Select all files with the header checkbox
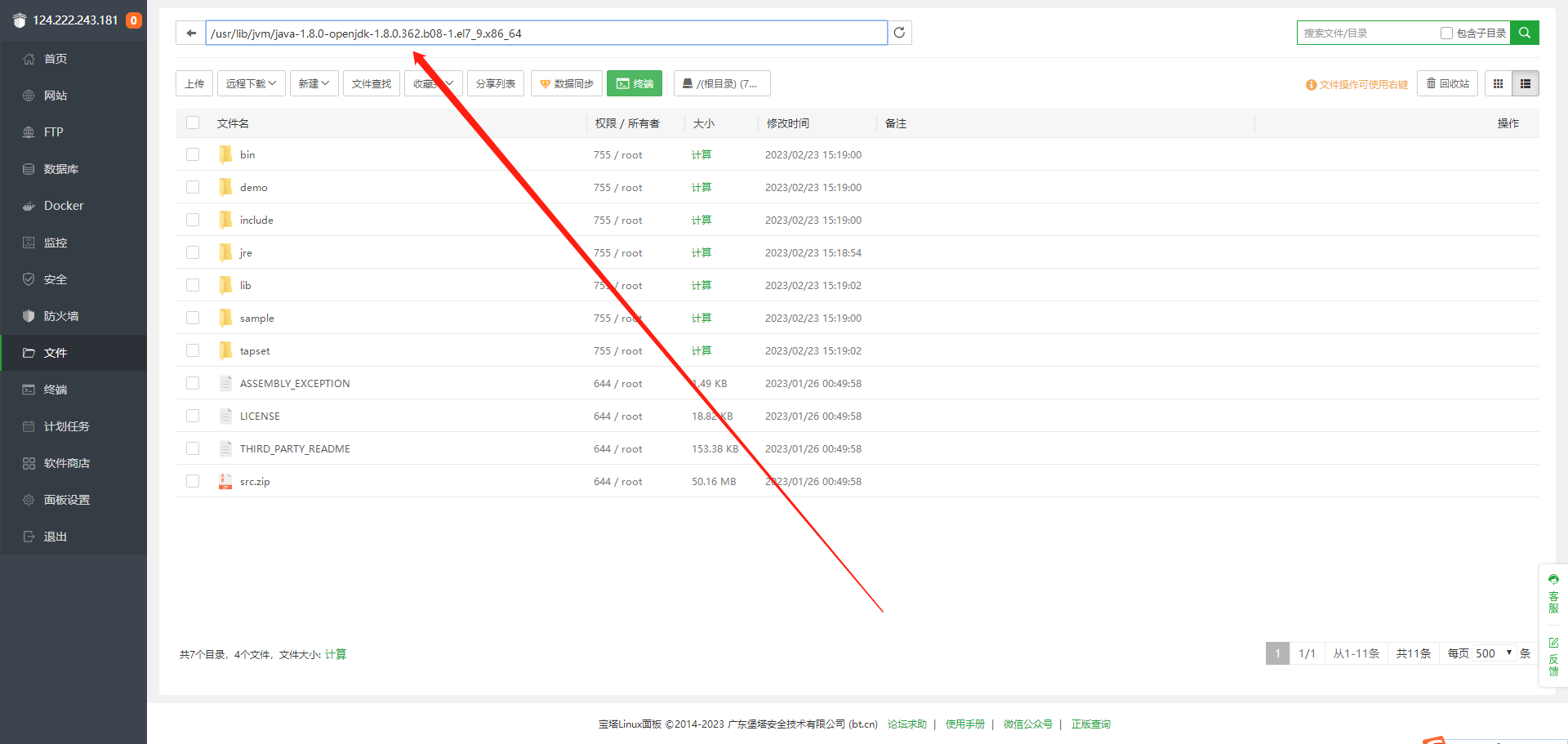Screen dimensions: 1568x744 tap(193, 123)
